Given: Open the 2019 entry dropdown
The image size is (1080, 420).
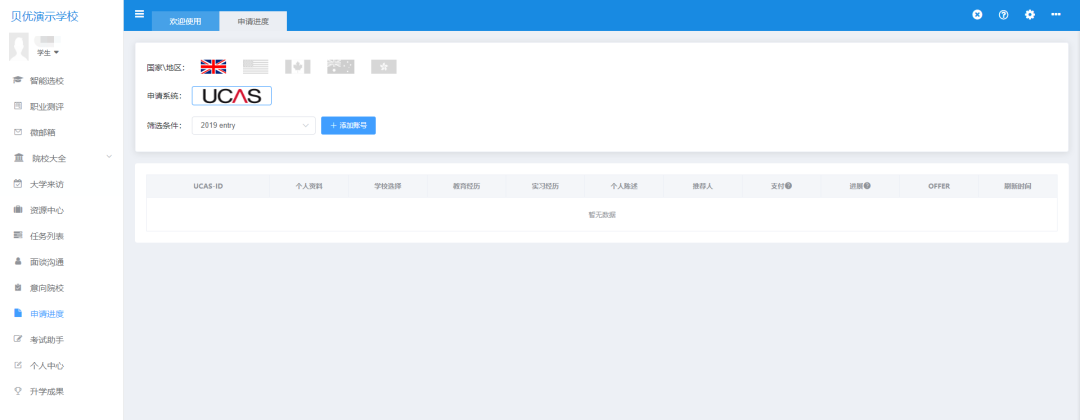Looking at the screenshot, I should (x=254, y=126).
